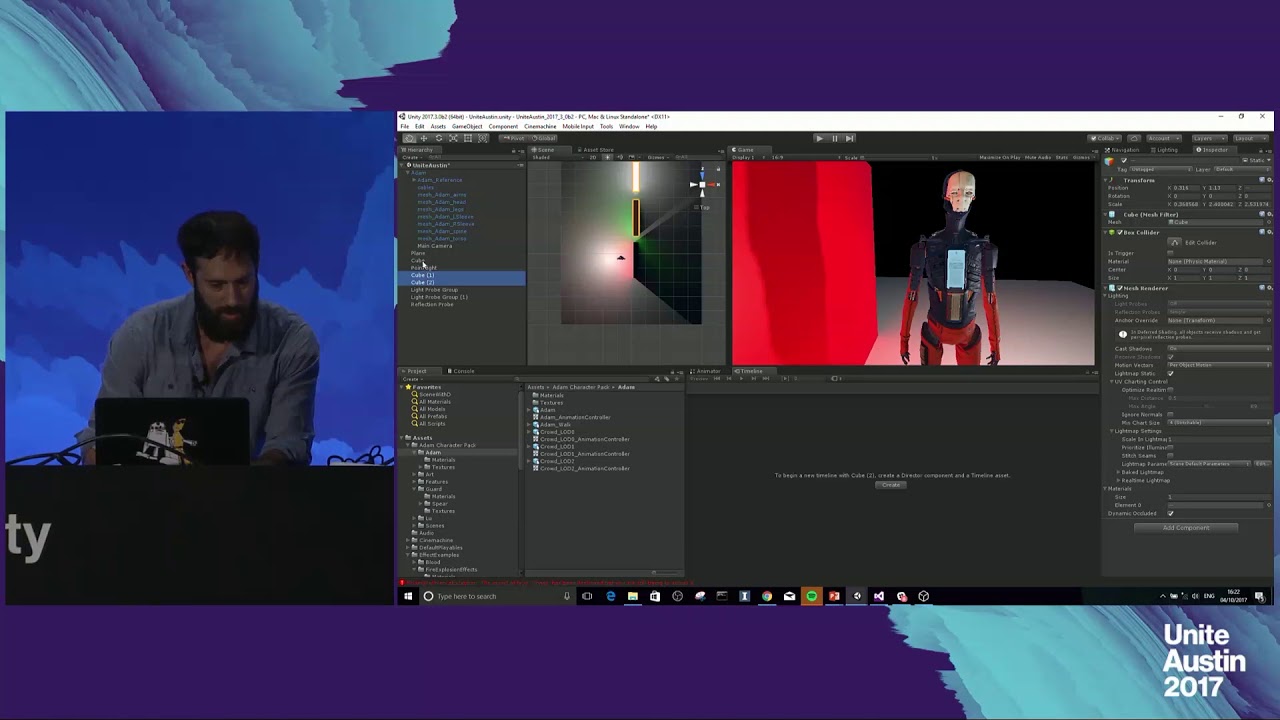Select Reflection Probe in hierarchy
Image resolution: width=1280 pixels, height=720 pixels.
coord(432,304)
